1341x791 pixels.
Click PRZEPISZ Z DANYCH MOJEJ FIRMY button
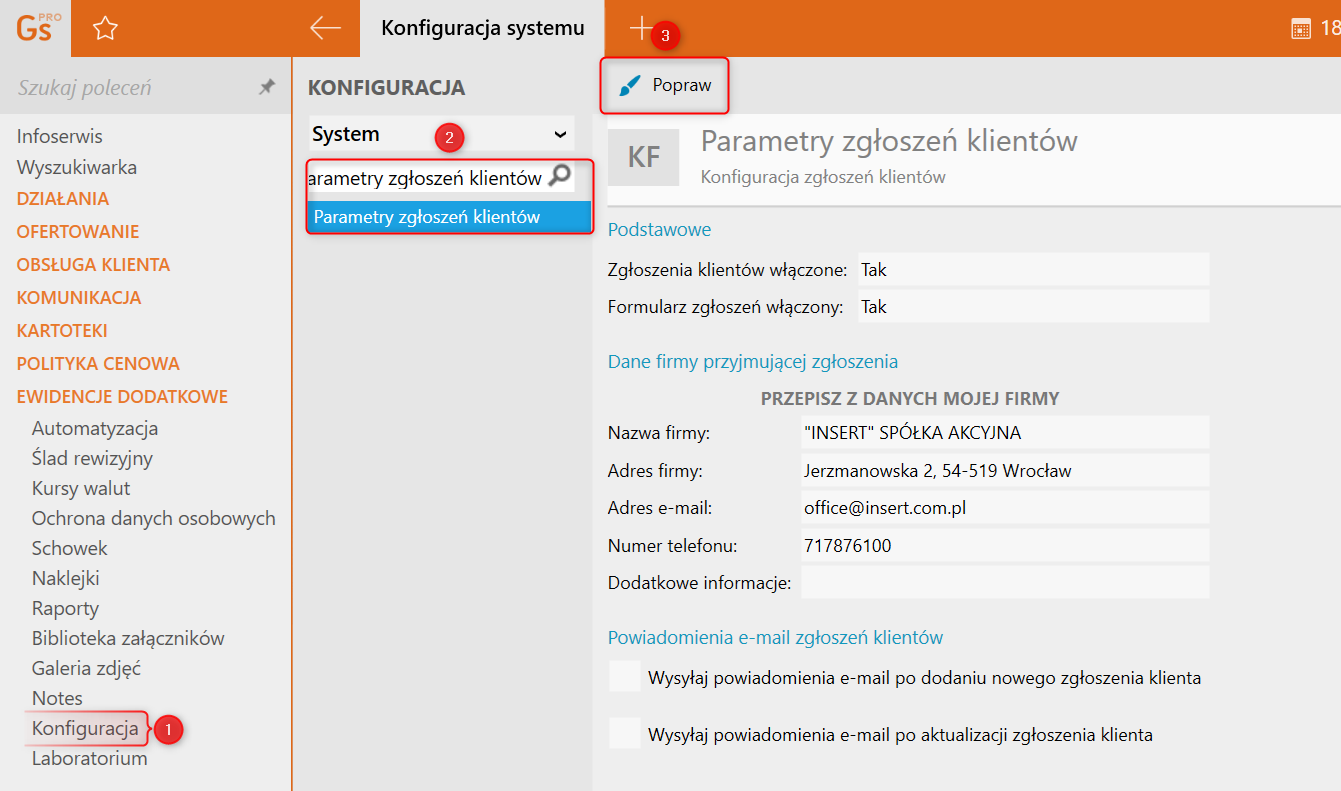909,398
